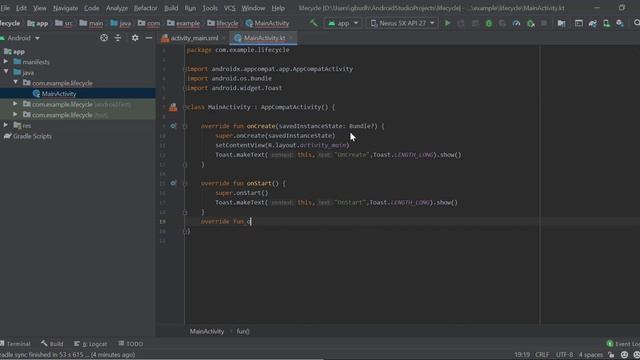Start debugging with the green bug icon

[489, 23]
